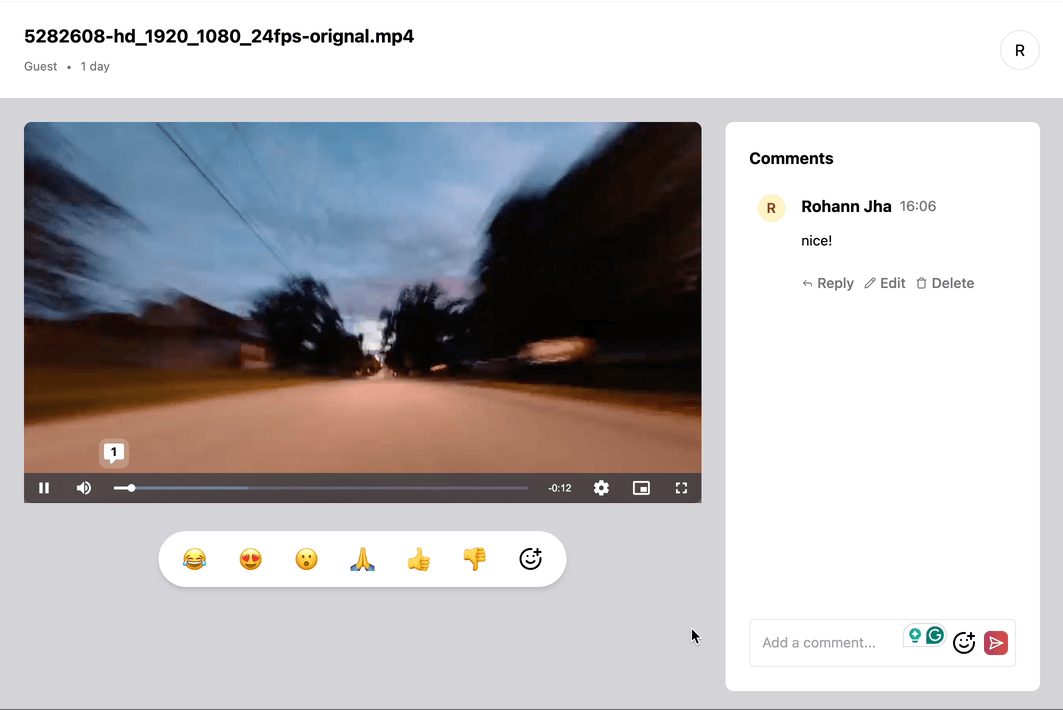The width and height of the screenshot is (1063, 710).
Task: Click the Grammarly icon in comment box
Action: click(935, 635)
